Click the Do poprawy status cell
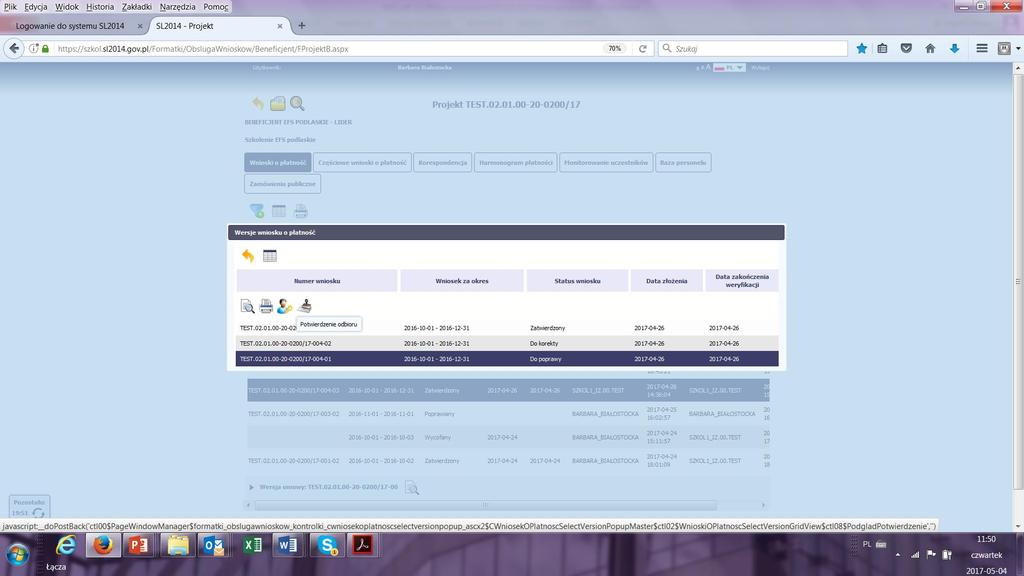 point(545,359)
